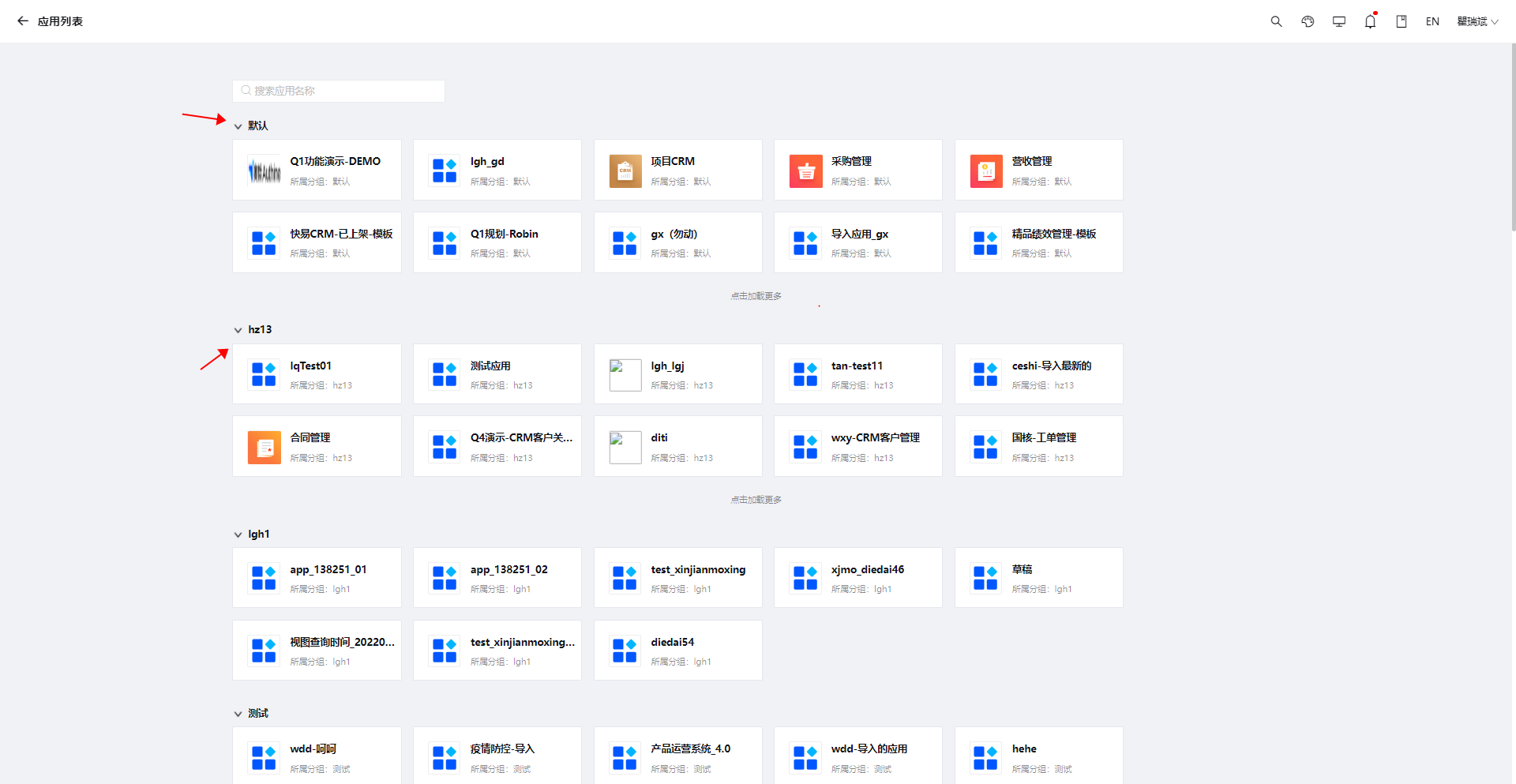This screenshot has width=1516, height=784.
Task: Open test_xinjianmoxing app title in first lgh1 row
Action: [698, 569]
